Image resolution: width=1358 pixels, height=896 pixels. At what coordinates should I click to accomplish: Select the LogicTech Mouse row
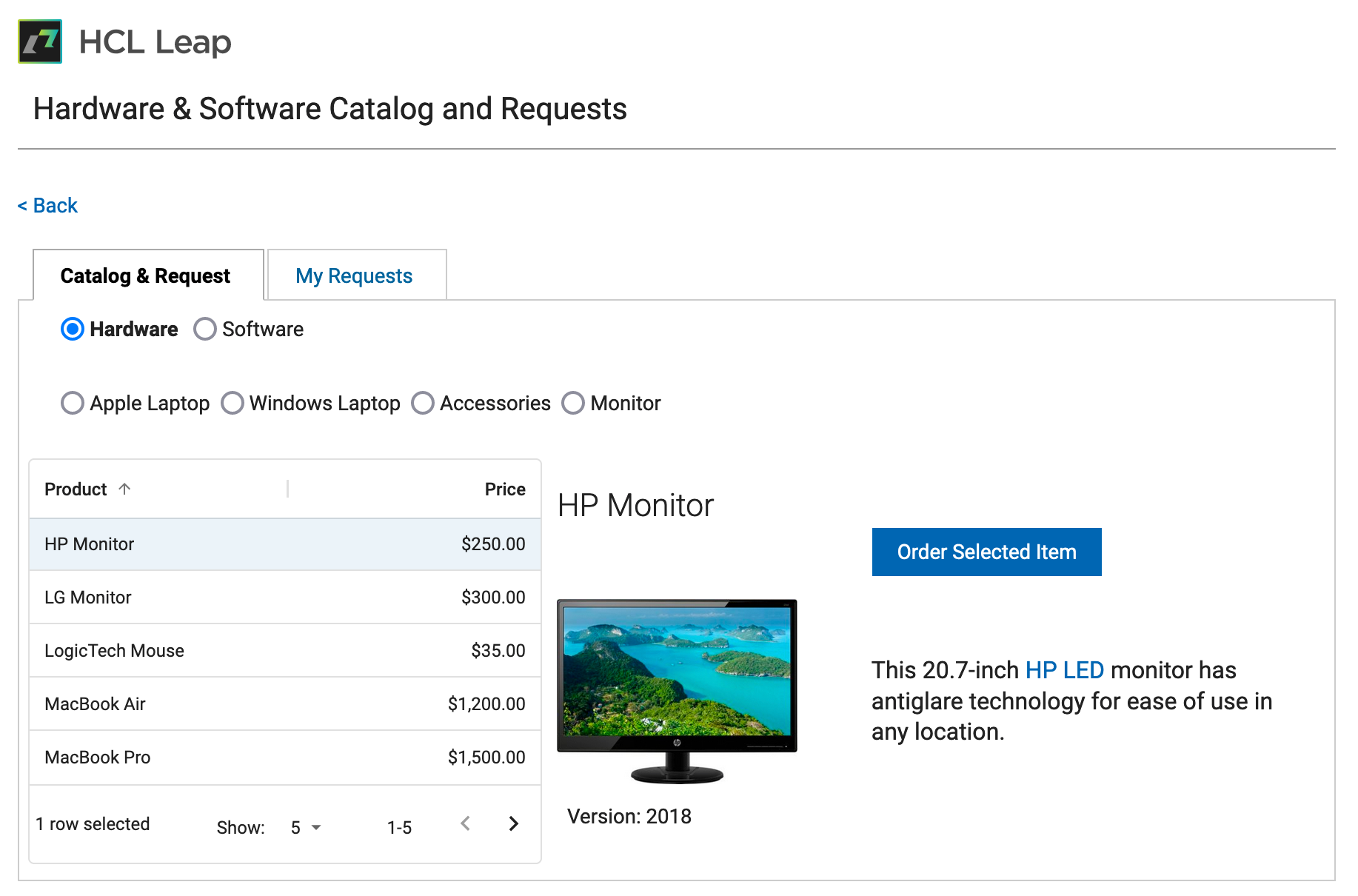pyautogui.click(x=285, y=651)
